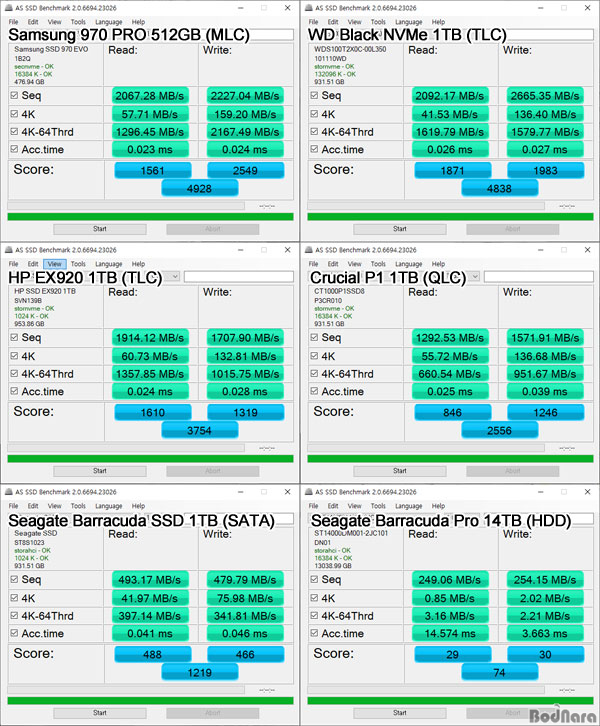The width and height of the screenshot is (600, 726).
Task: Toggle 4K checkbox in HP EX920 window
Action: (14, 356)
